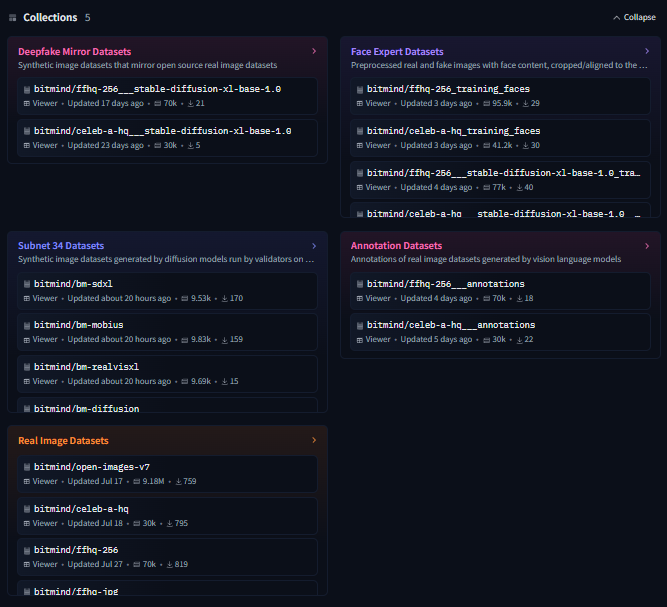This screenshot has height=607, width=667.
Task: Click 'Updated 23 days ago' text
Action: tap(105, 145)
